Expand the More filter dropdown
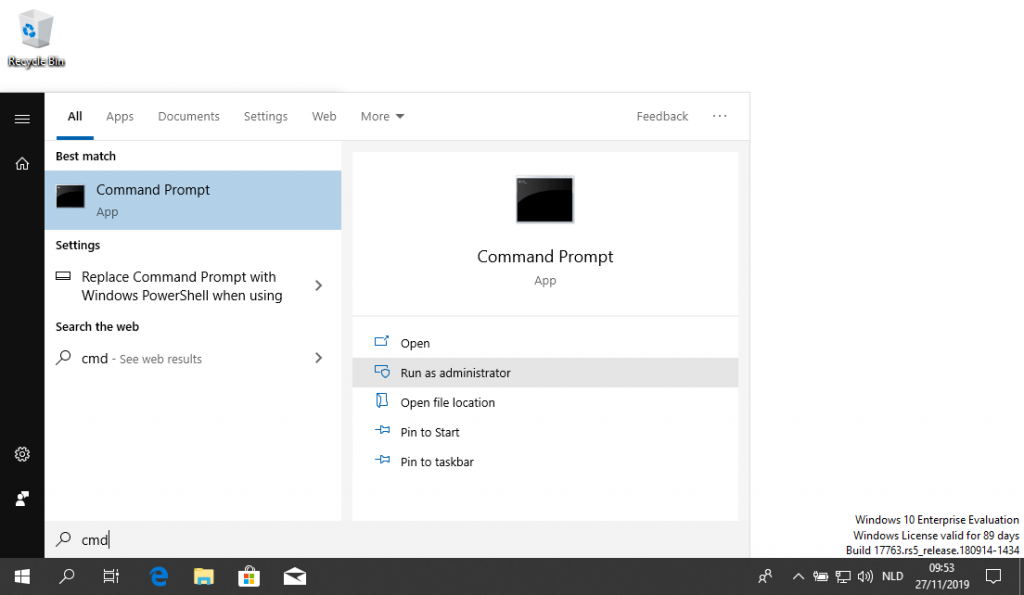1024x595 pixels. (x=383, y=116)
